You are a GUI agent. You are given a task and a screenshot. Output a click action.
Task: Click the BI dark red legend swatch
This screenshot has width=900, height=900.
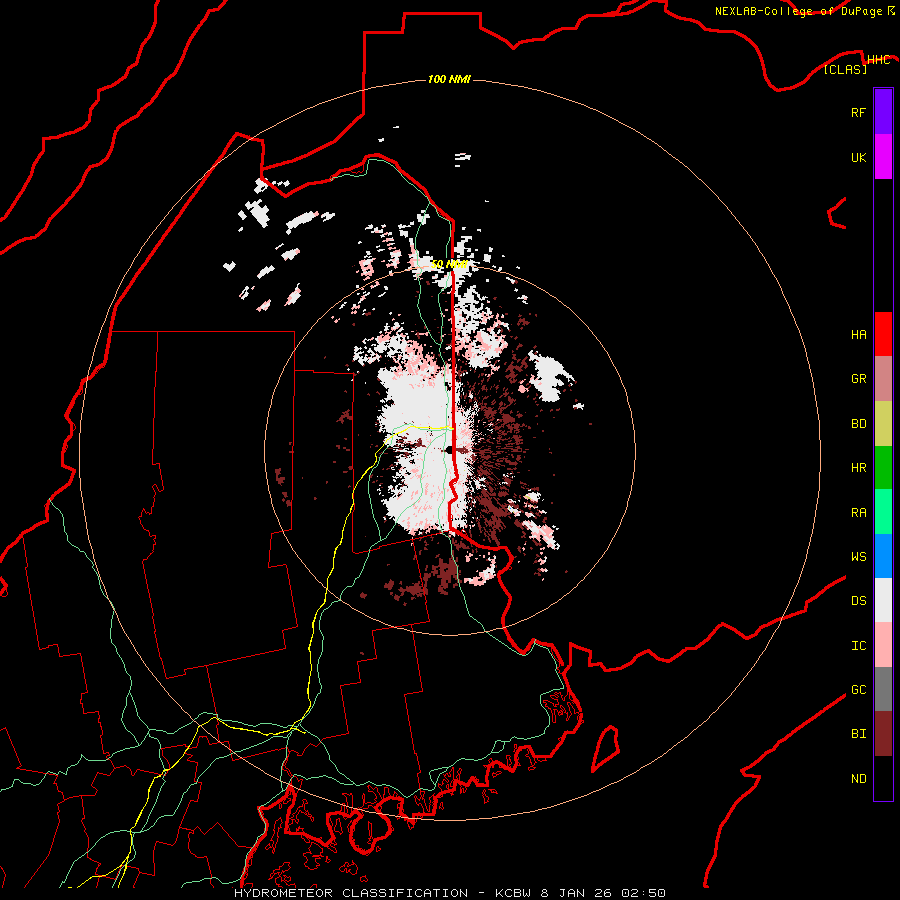click(x=883, y=734)
